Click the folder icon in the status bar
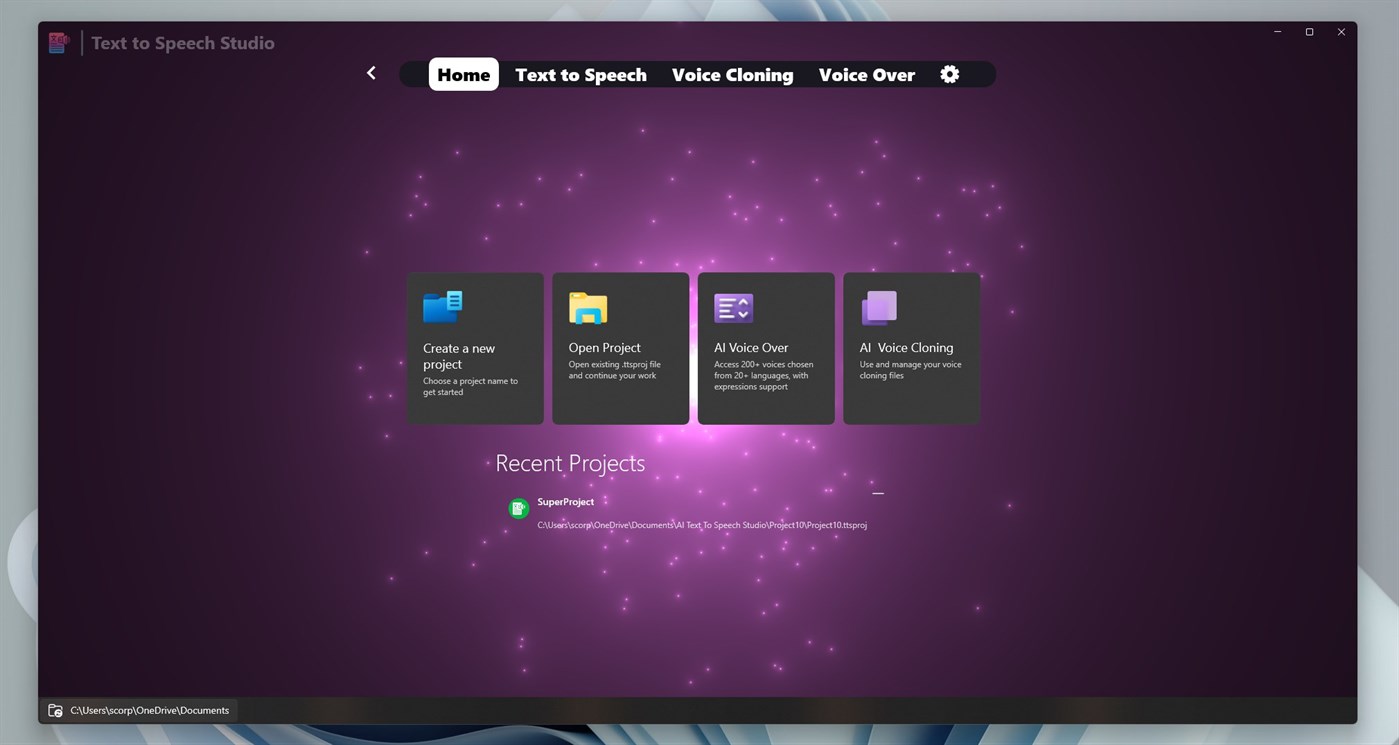 tap(55, 710)
